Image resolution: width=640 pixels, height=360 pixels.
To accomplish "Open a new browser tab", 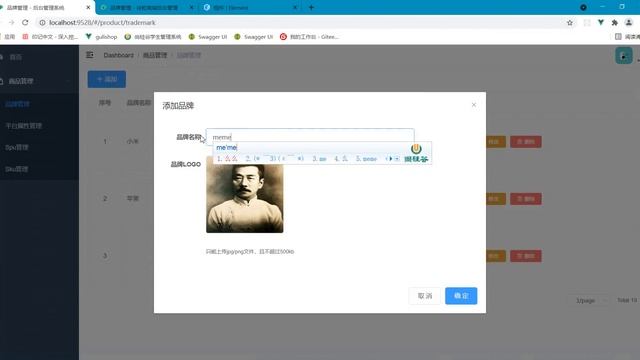I will pyautogui.click(x=311, y=7).
